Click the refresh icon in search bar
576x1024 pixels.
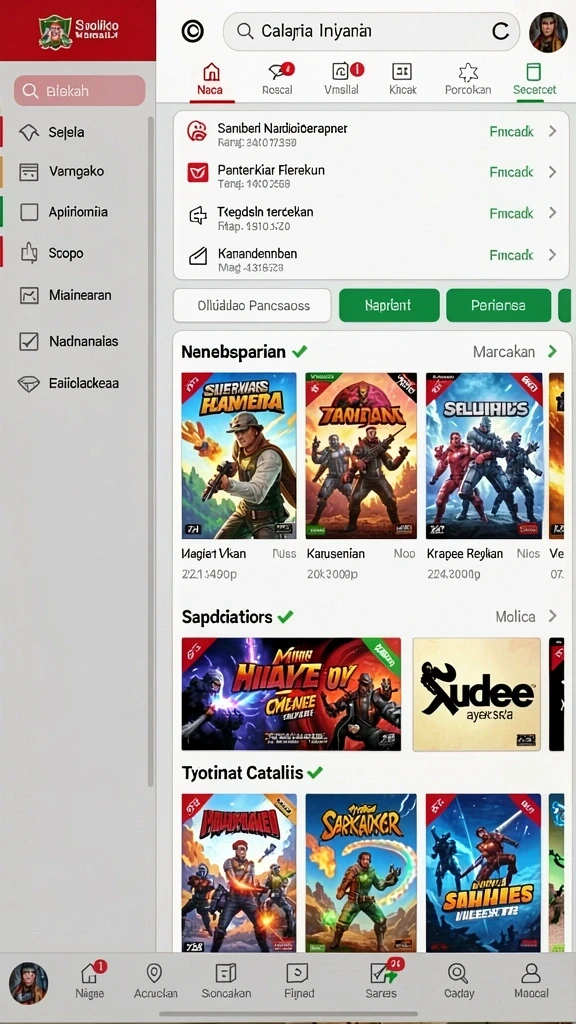click(500, 31)
